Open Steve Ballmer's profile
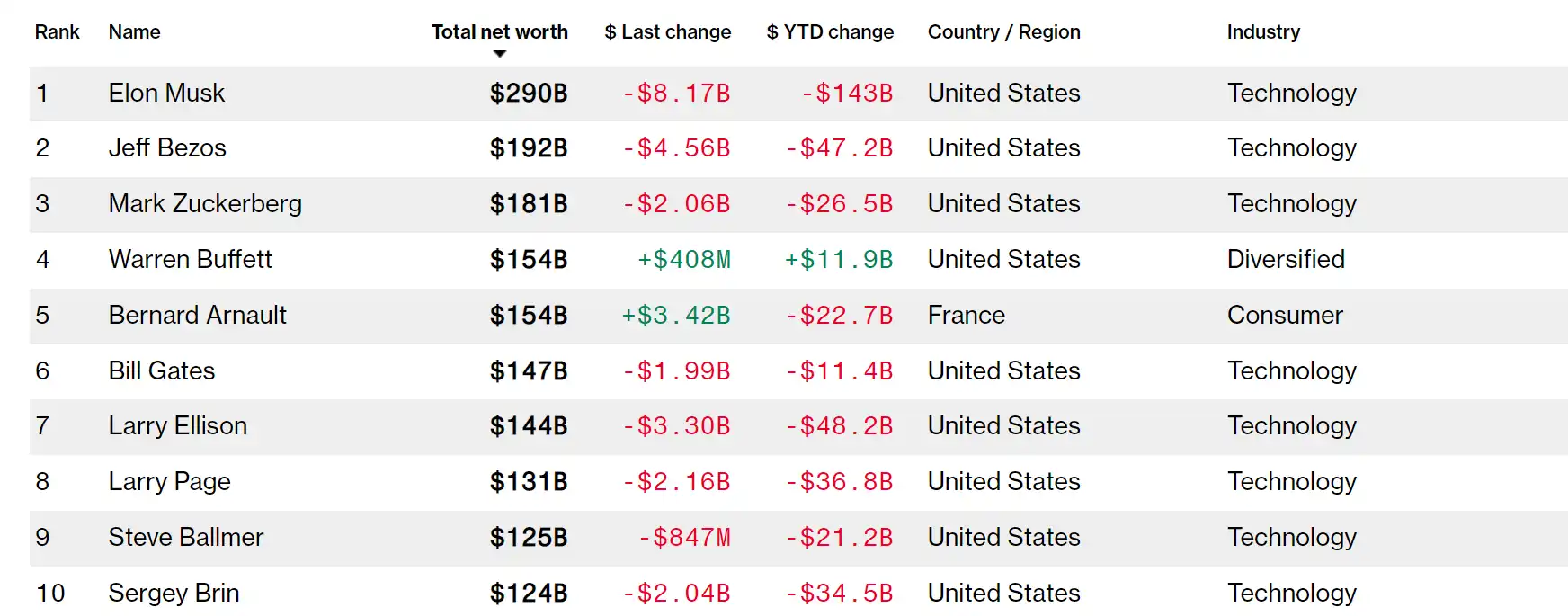The height and width of the screenshot is (616, 1568). pyautogui.click(x=185, y=538)
